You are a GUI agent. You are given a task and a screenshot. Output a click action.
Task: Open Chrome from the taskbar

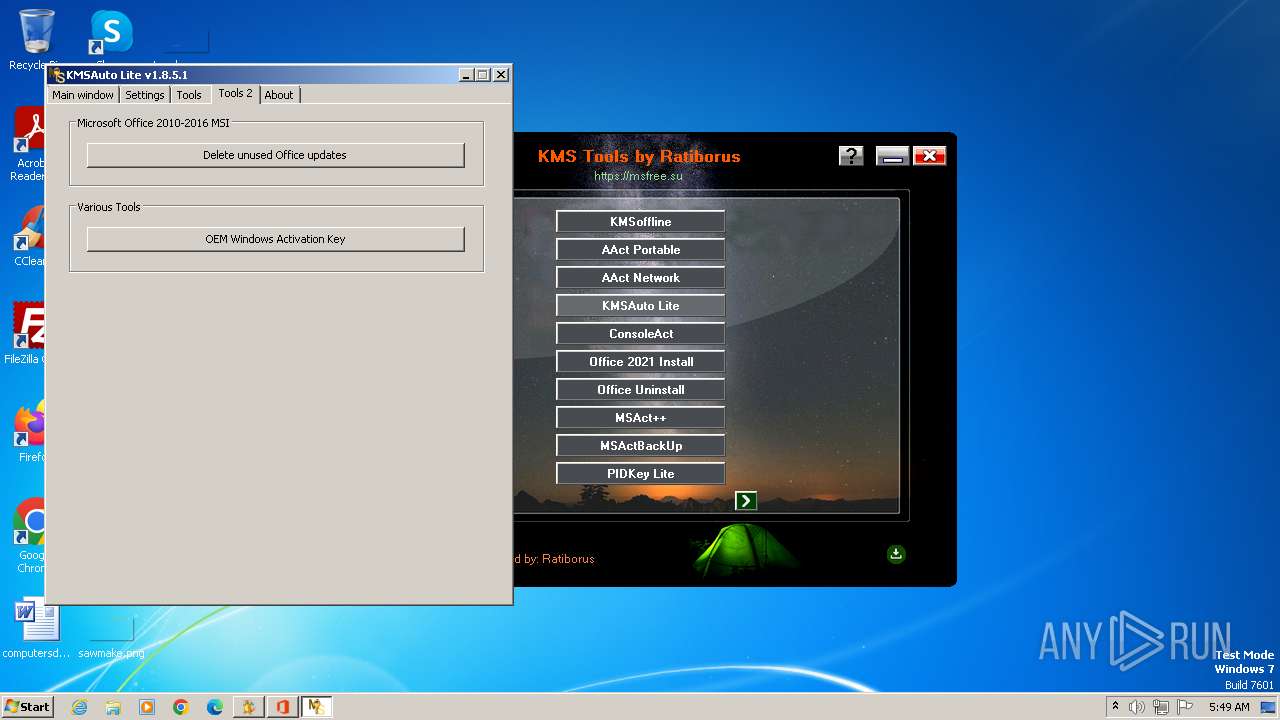tap(181, 707)
